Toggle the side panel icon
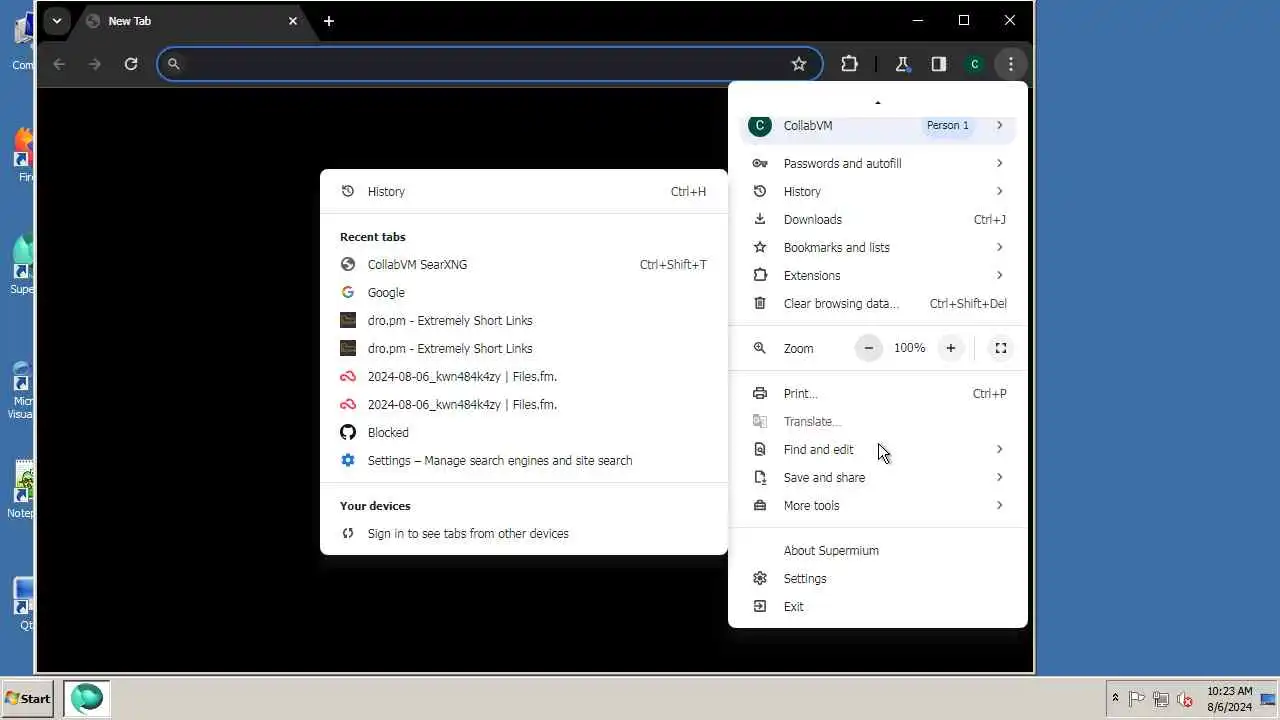Screen dimensions: 1280x720 [938, 64]
